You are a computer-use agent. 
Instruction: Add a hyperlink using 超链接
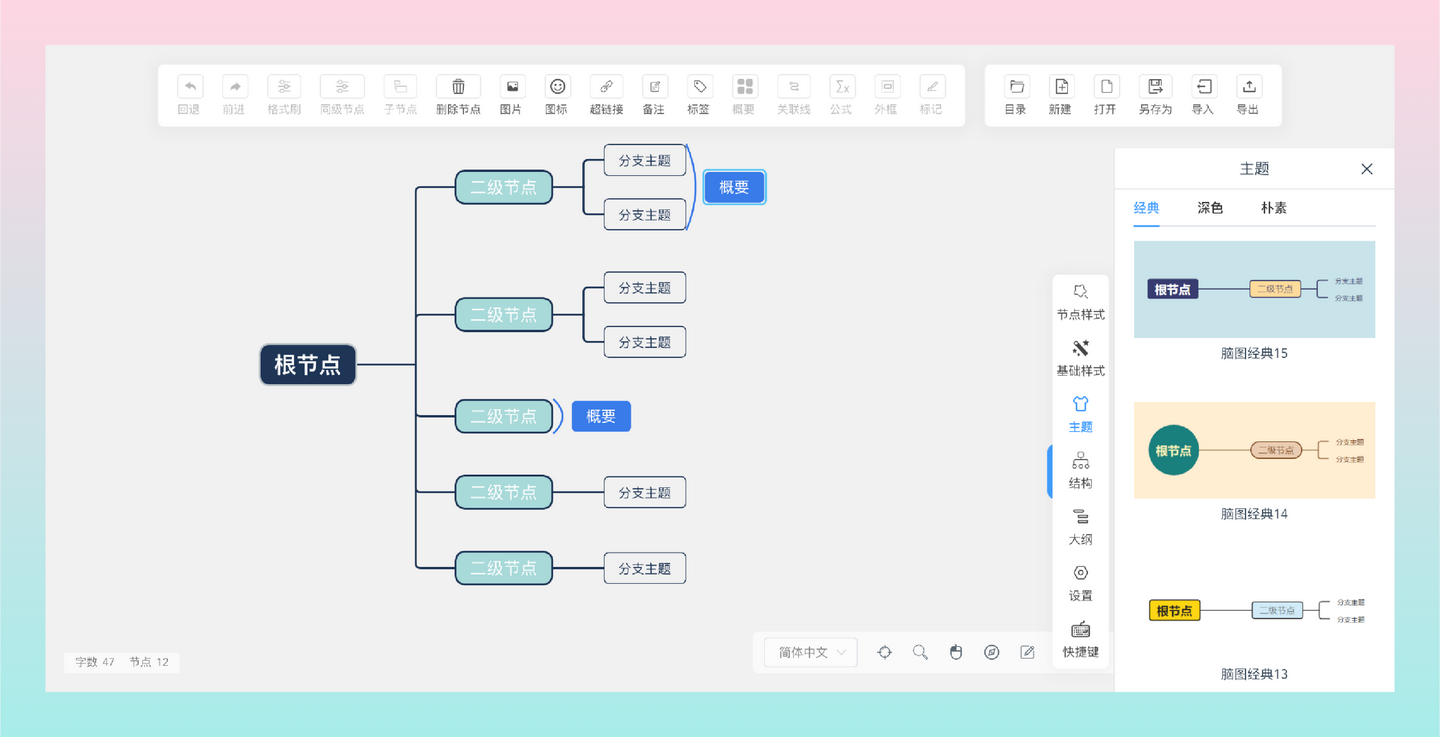coord(605,95)
